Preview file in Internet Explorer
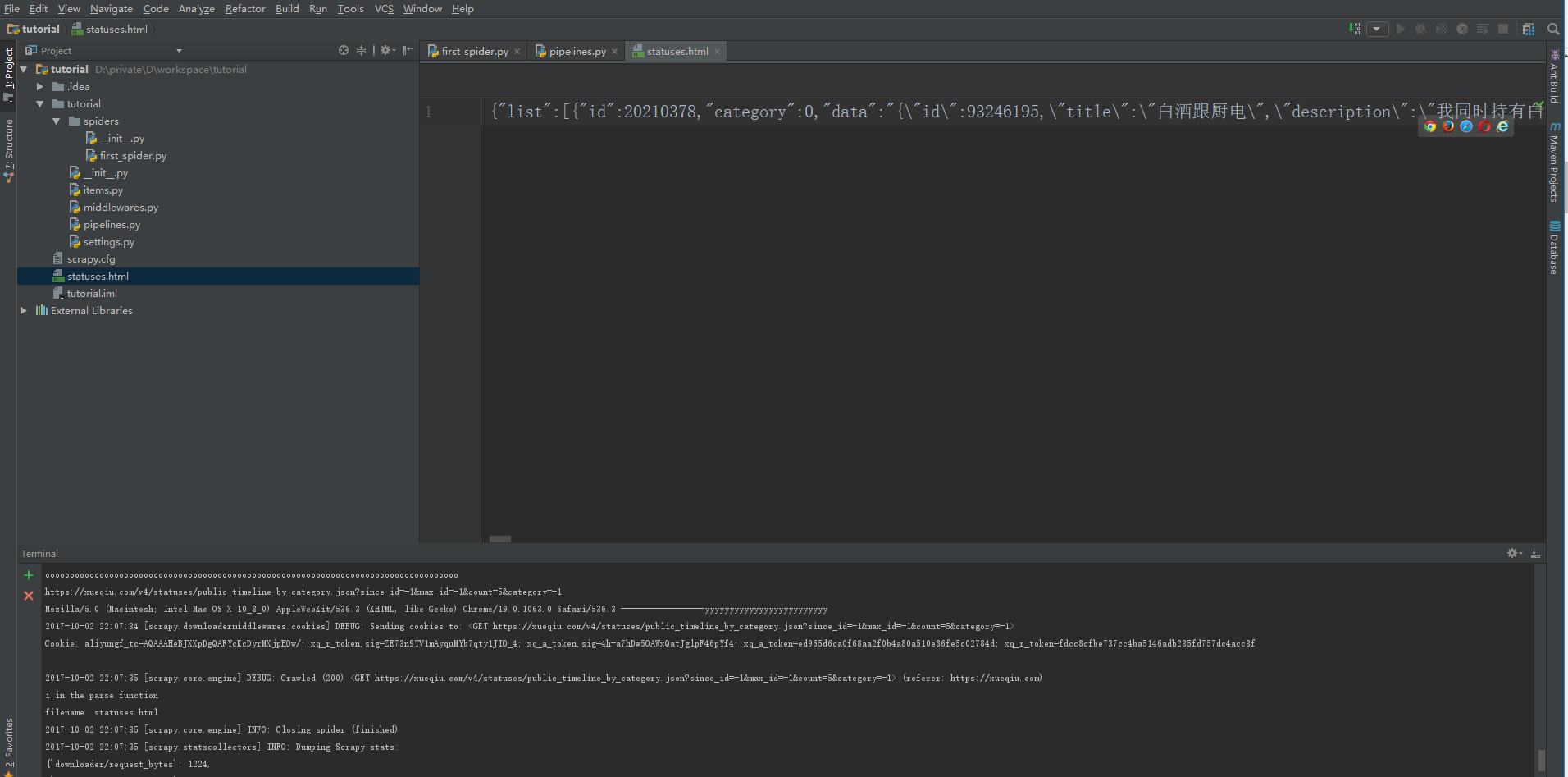The image size is (1568, 777). [x=1502, y=126]
